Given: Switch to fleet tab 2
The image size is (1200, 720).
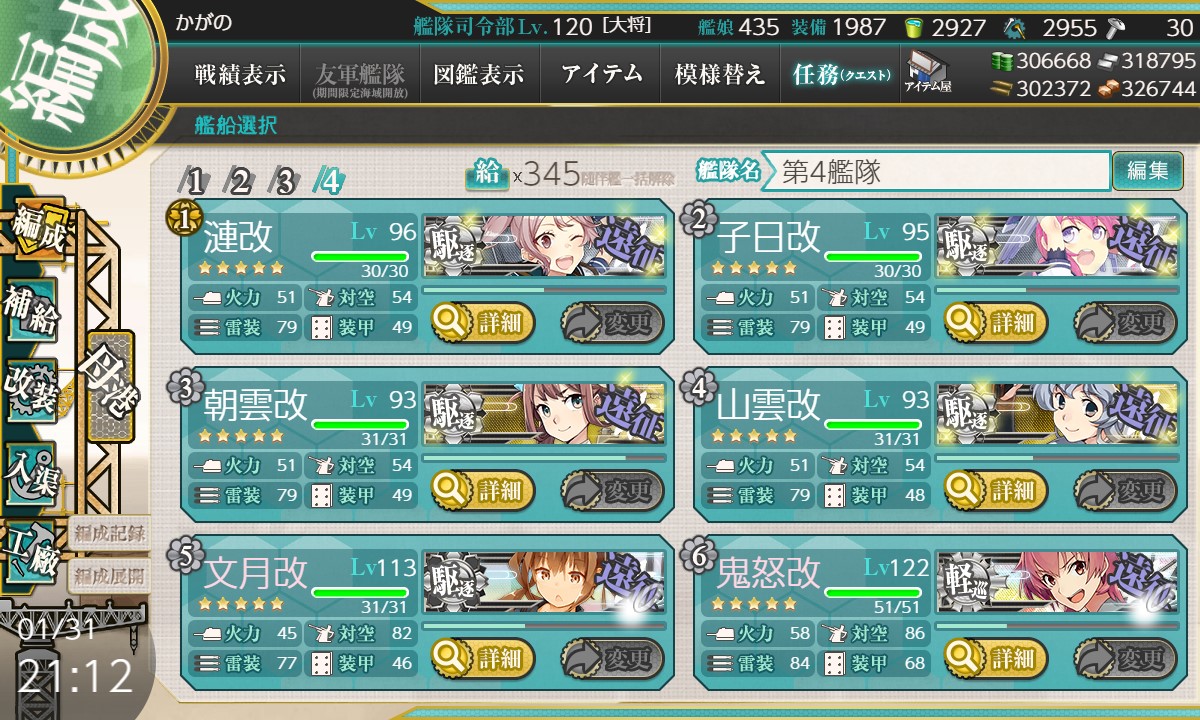Looking at the screenshot, I should tap(241, 181).
